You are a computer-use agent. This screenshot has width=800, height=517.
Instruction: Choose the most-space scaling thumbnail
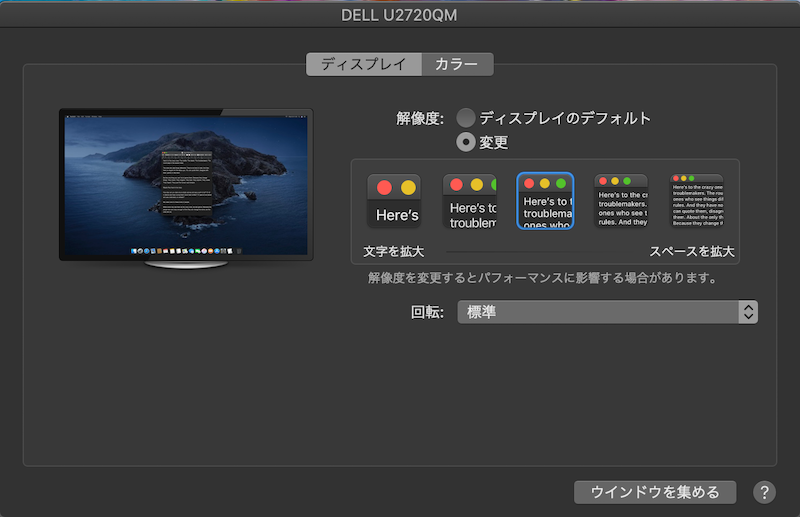697,201
